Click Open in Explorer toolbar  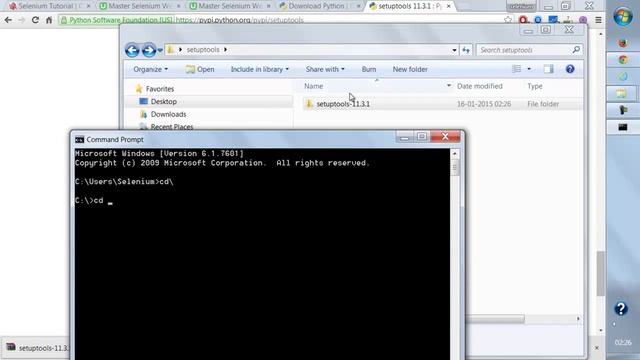(x=200, y=69)
